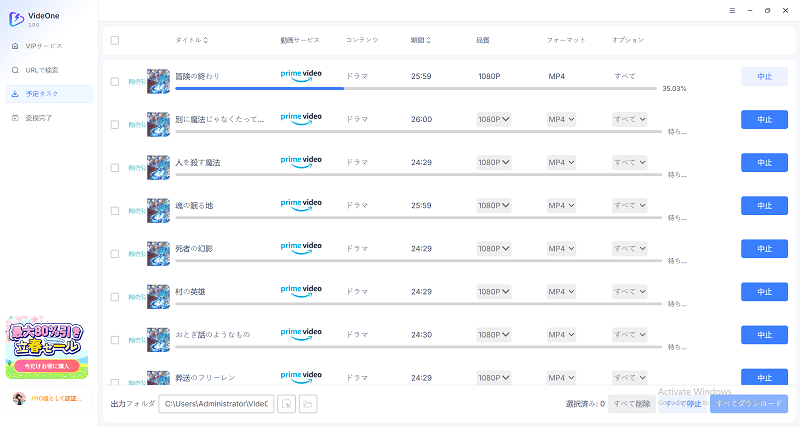
Task: Click the すべてダウンロード button
Action: [748, 403]
